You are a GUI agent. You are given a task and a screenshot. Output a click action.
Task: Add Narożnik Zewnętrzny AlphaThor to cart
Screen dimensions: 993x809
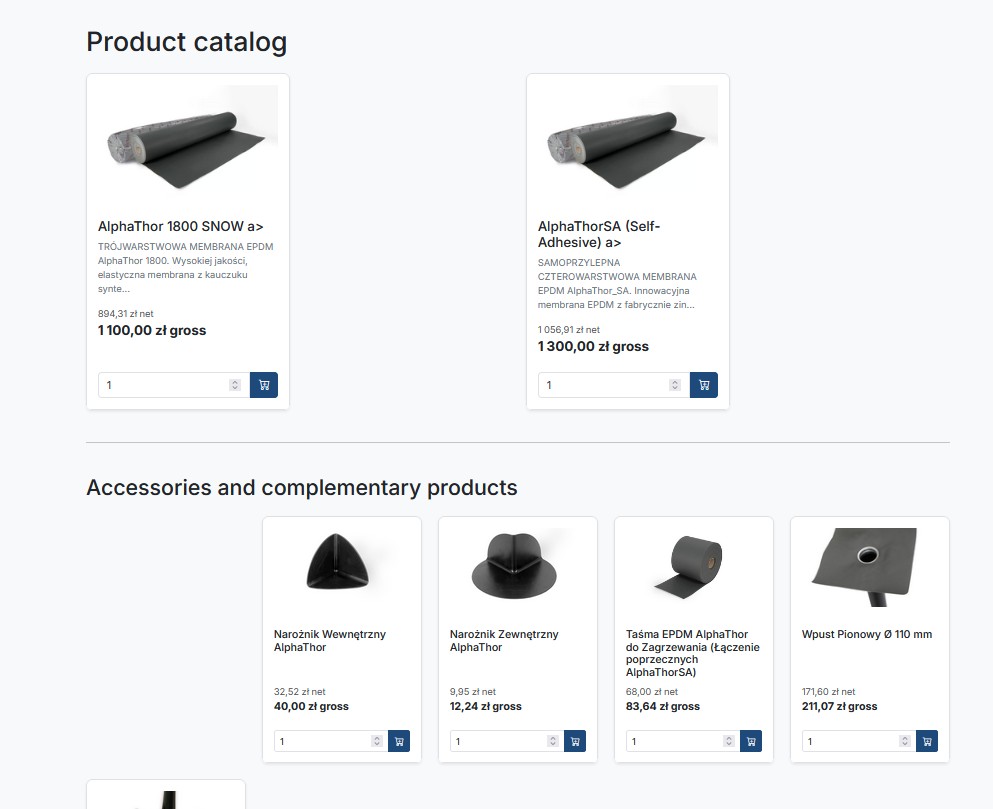tap(575, 741)
